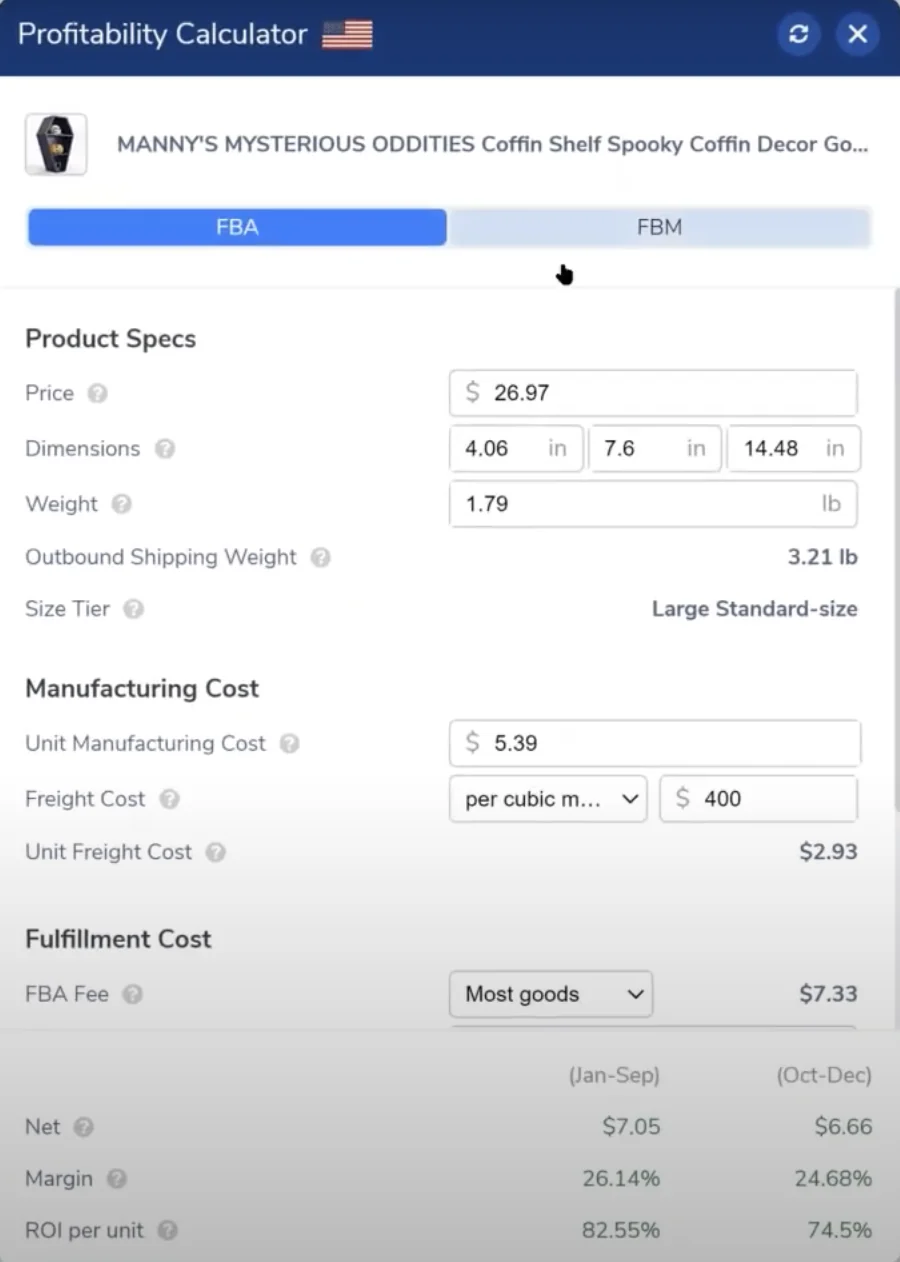Edit the Weight field 1.79 lb

tap(653, 504)
